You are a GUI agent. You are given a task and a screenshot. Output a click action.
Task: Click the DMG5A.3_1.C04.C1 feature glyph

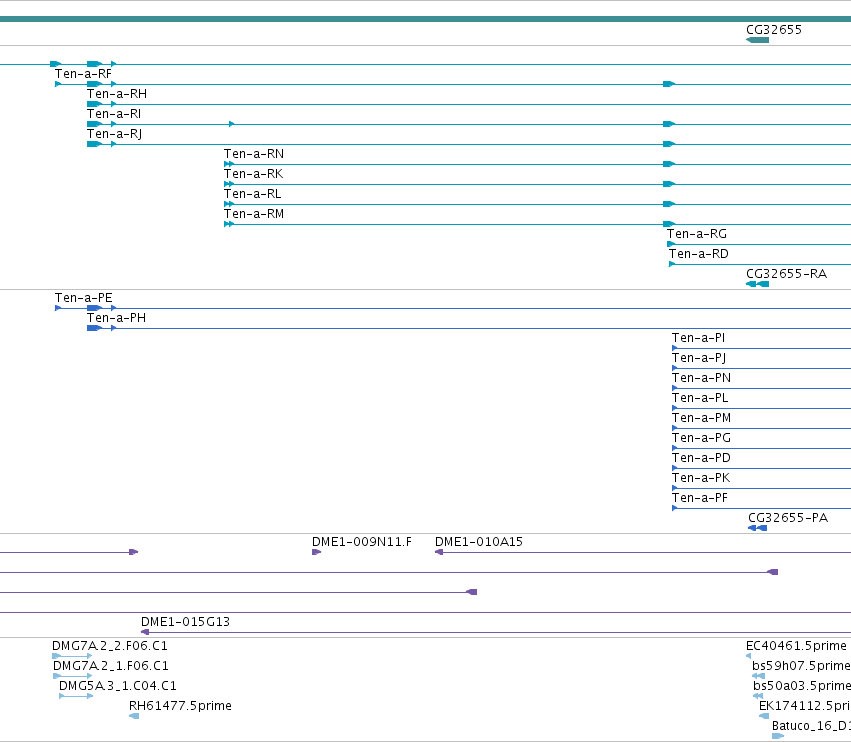76,696
